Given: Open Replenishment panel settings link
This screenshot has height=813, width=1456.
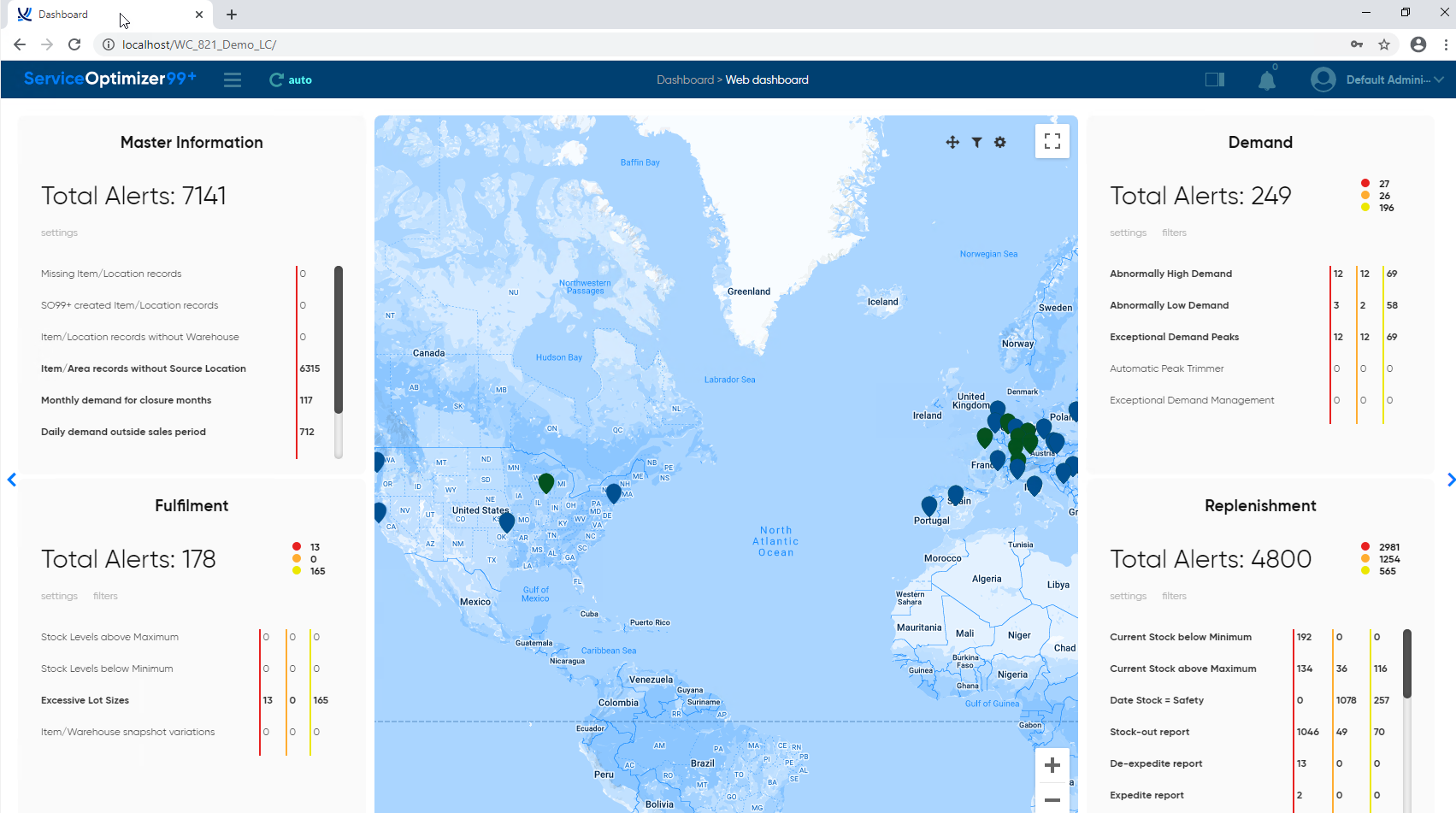Looking at the screenshot, I should 1128,596.
